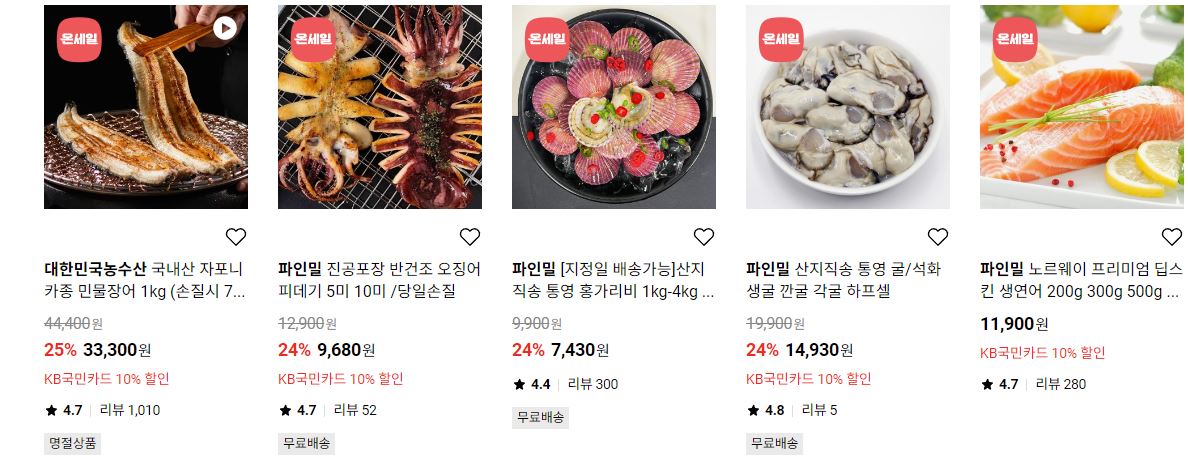Open the grilled eel product thumbnail
Image resolution: width=1188 pixels, height=468 pixels.
(145, 107)
